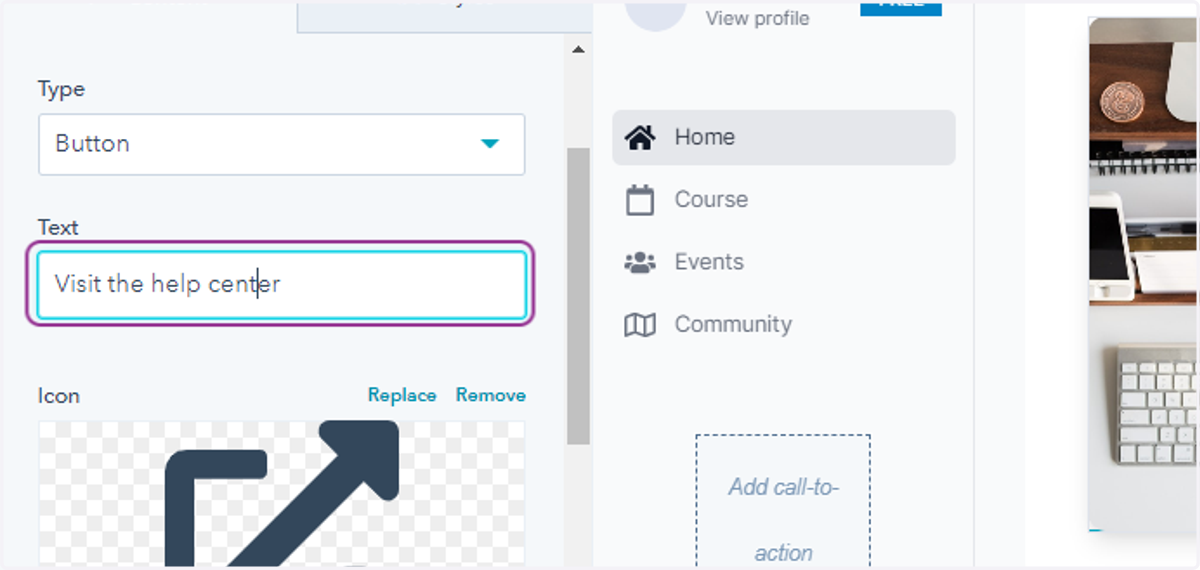The image size is (1200, 570).
Task: Select Home in the navigation menu
Action: (x=784, y=137)
